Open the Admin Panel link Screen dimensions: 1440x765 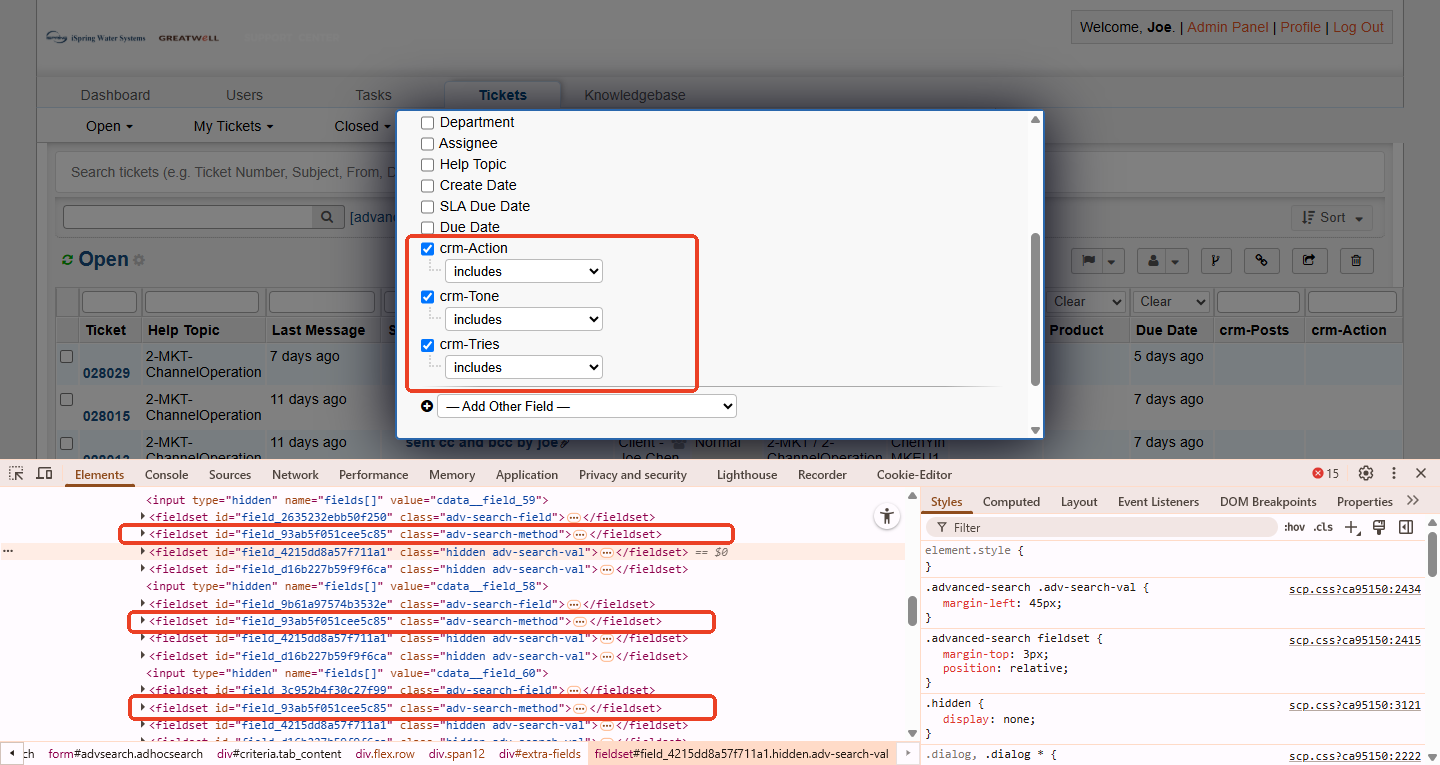pos(1227,27)
